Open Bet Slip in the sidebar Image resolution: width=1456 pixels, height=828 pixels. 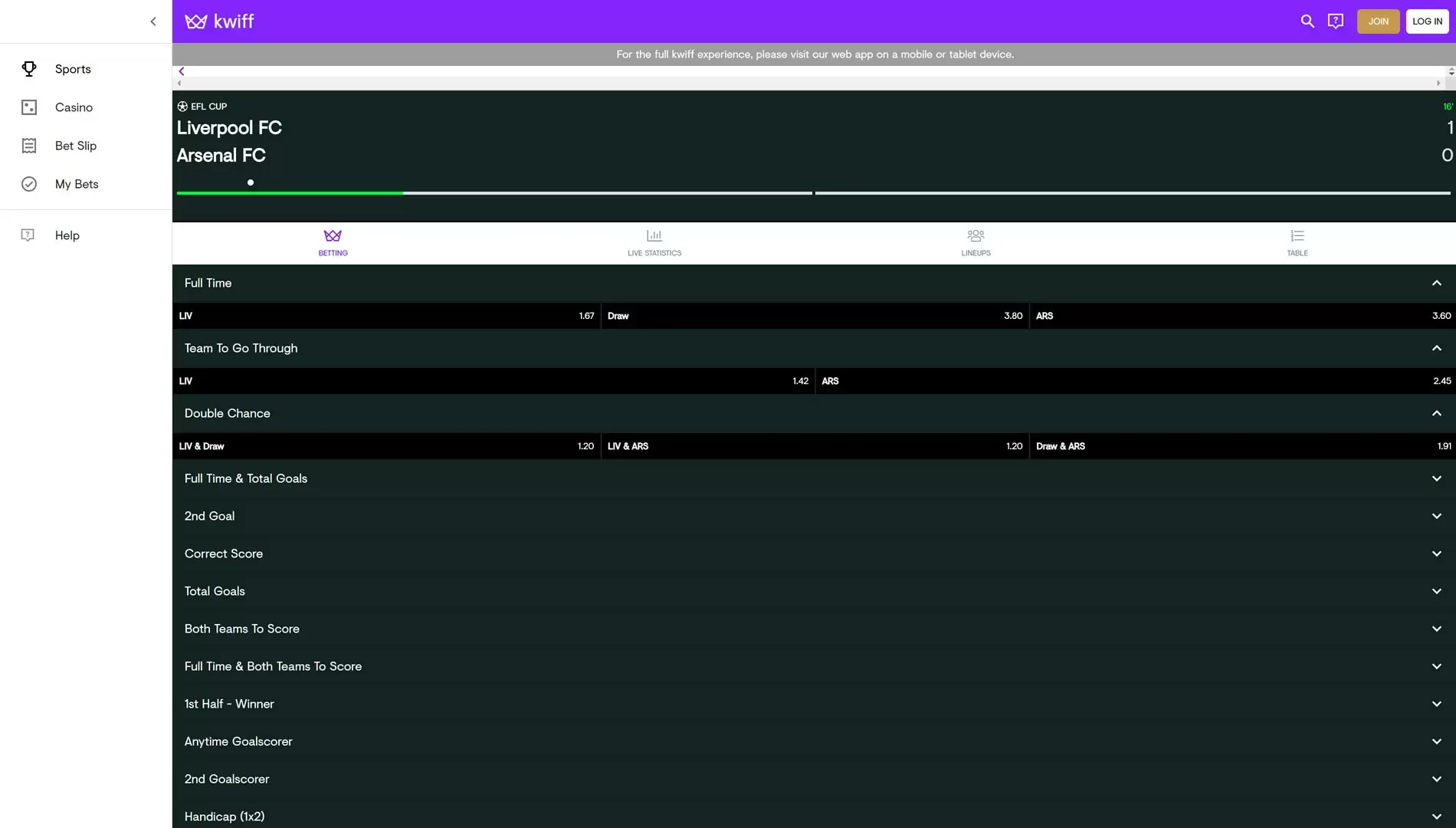[86, 146]
